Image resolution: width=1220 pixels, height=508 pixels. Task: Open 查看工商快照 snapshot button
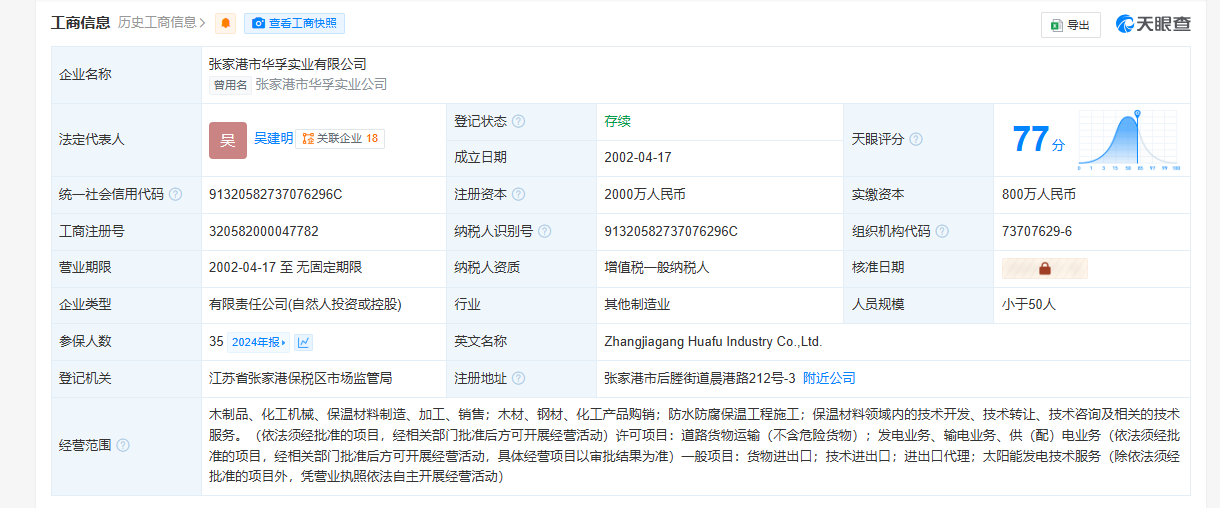(x=294, y=23)
